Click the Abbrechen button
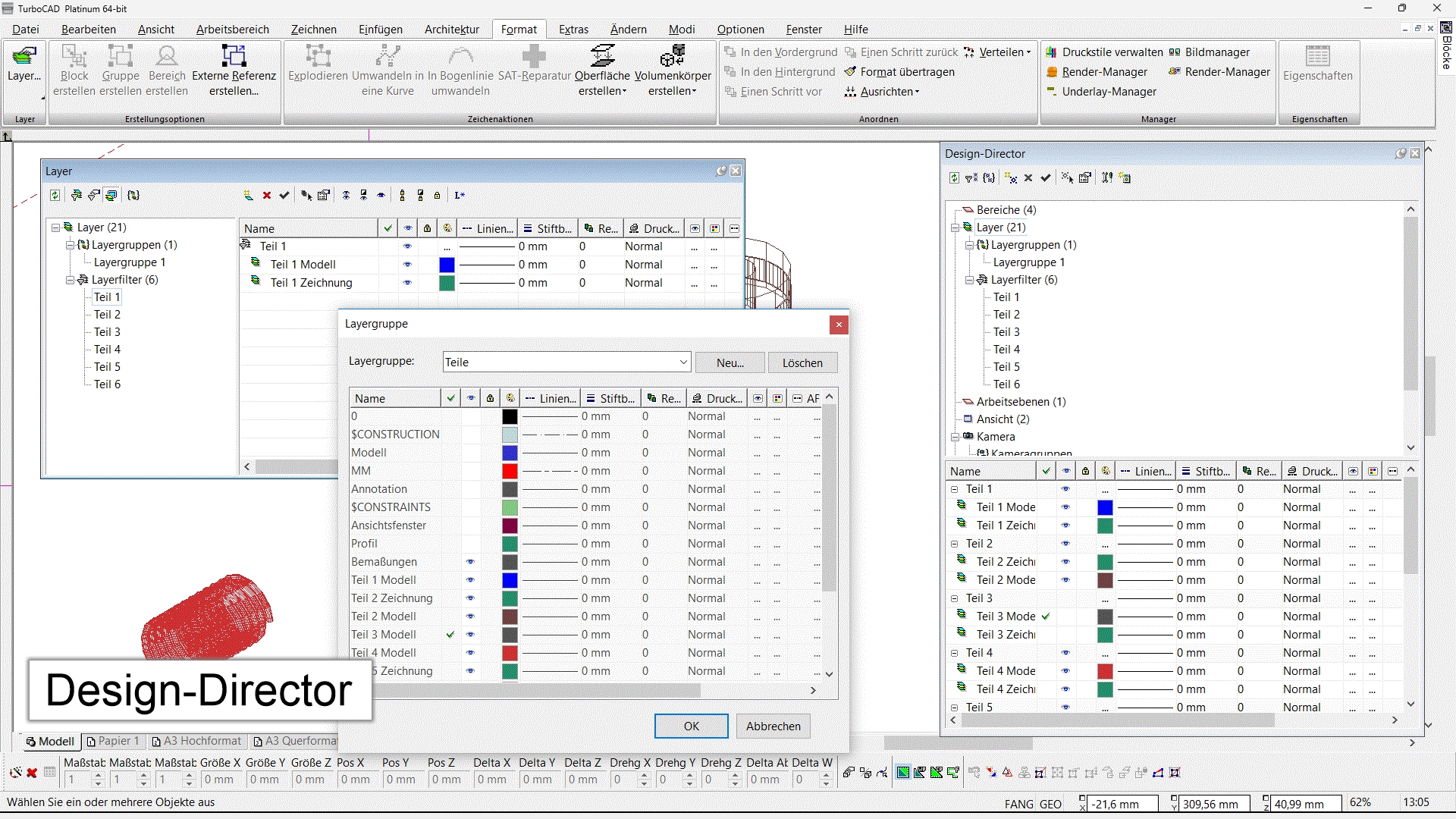Screen dimensions: 1456x819 773,726
